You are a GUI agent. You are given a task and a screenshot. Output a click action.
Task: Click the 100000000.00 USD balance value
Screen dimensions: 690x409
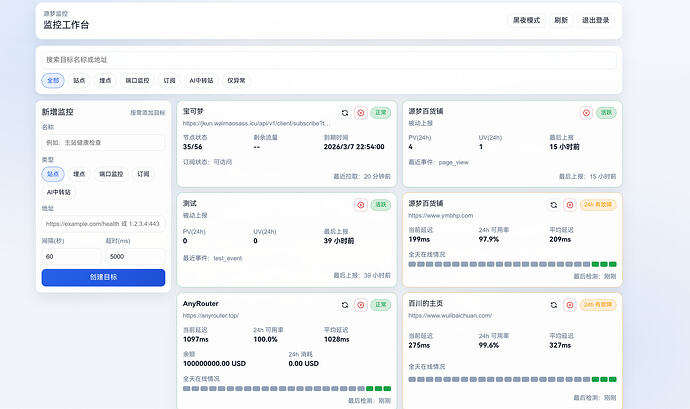(214, 364)
